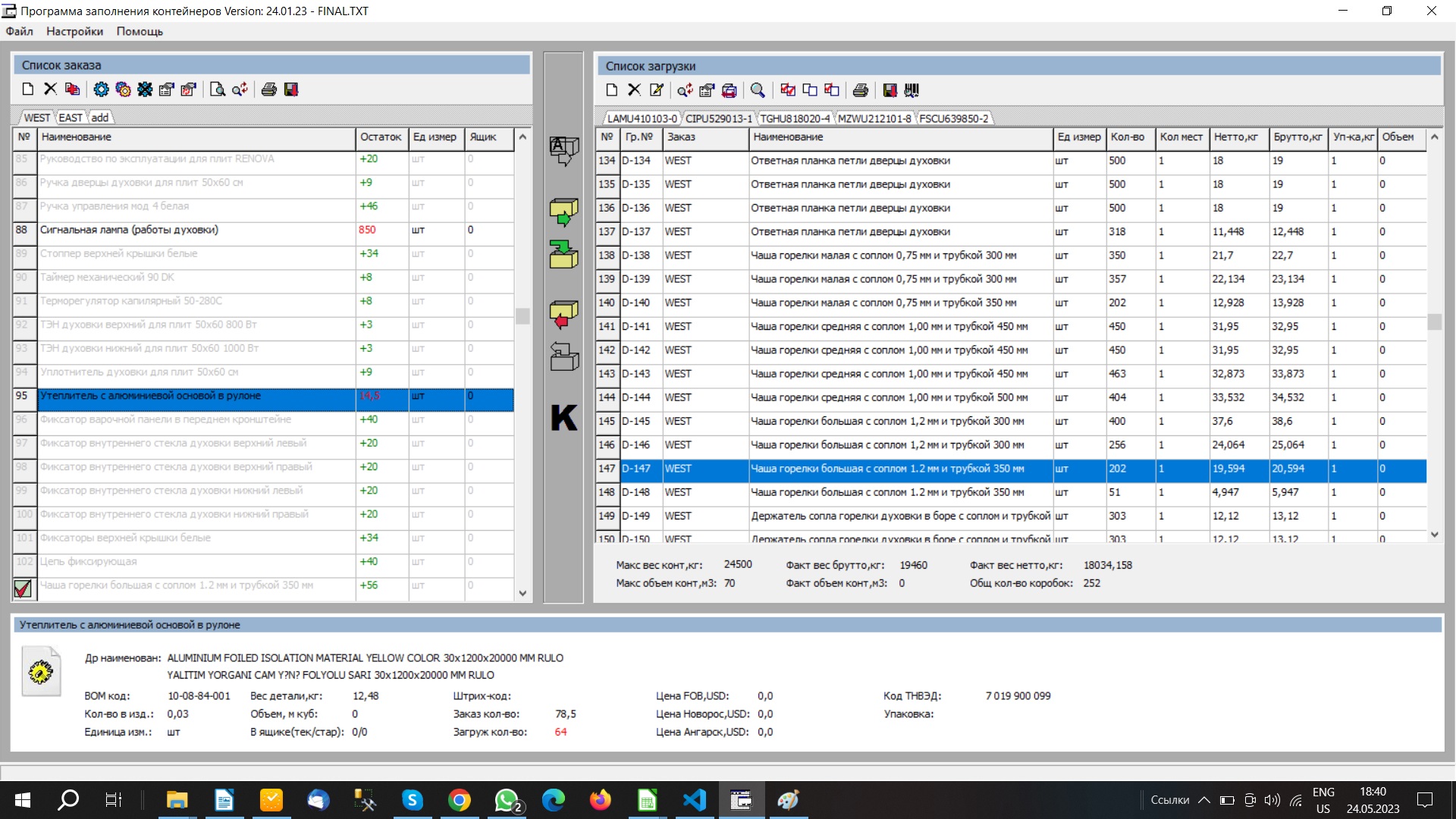
Task: Click the load list scroll up arrow
Action: pyautogui.click(x=1434, y=137)
